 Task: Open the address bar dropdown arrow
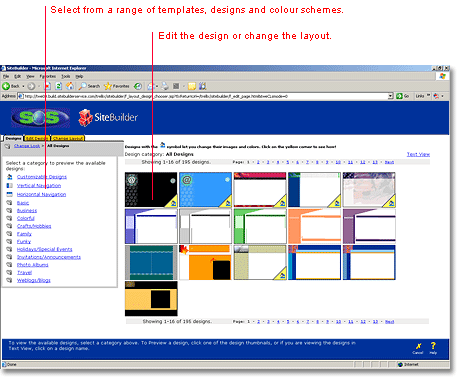point(391,96)
